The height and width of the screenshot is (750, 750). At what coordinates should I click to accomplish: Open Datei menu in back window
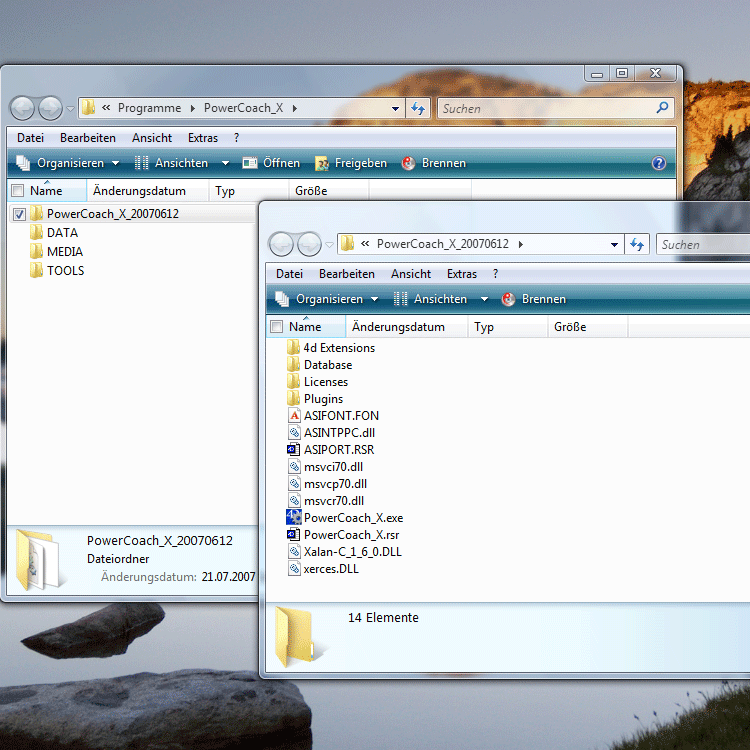pos(31,138)
